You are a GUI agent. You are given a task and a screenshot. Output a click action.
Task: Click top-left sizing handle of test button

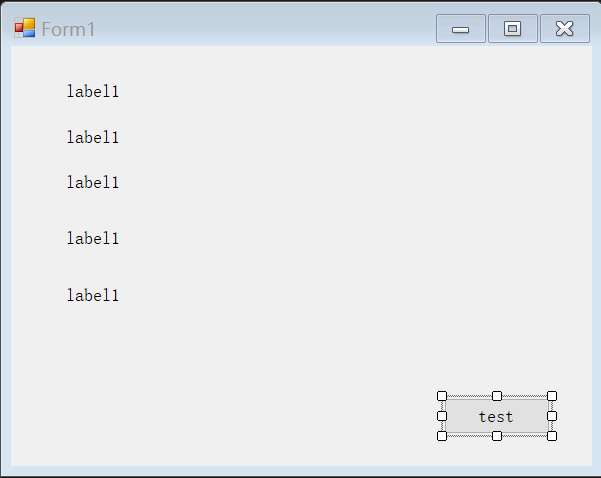point(442,396)
